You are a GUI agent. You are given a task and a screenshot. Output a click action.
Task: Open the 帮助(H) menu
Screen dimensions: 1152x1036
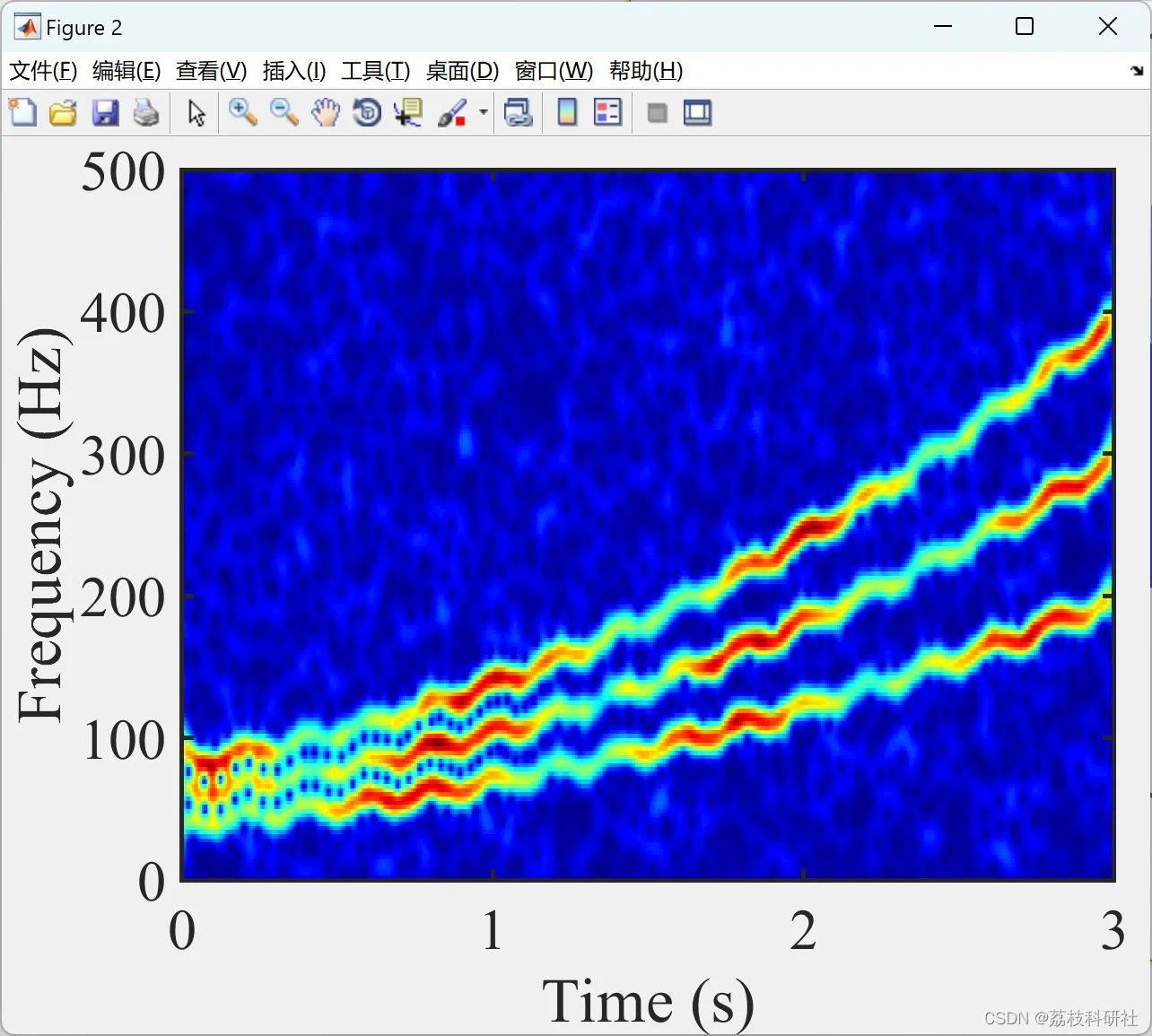[646, 71]
